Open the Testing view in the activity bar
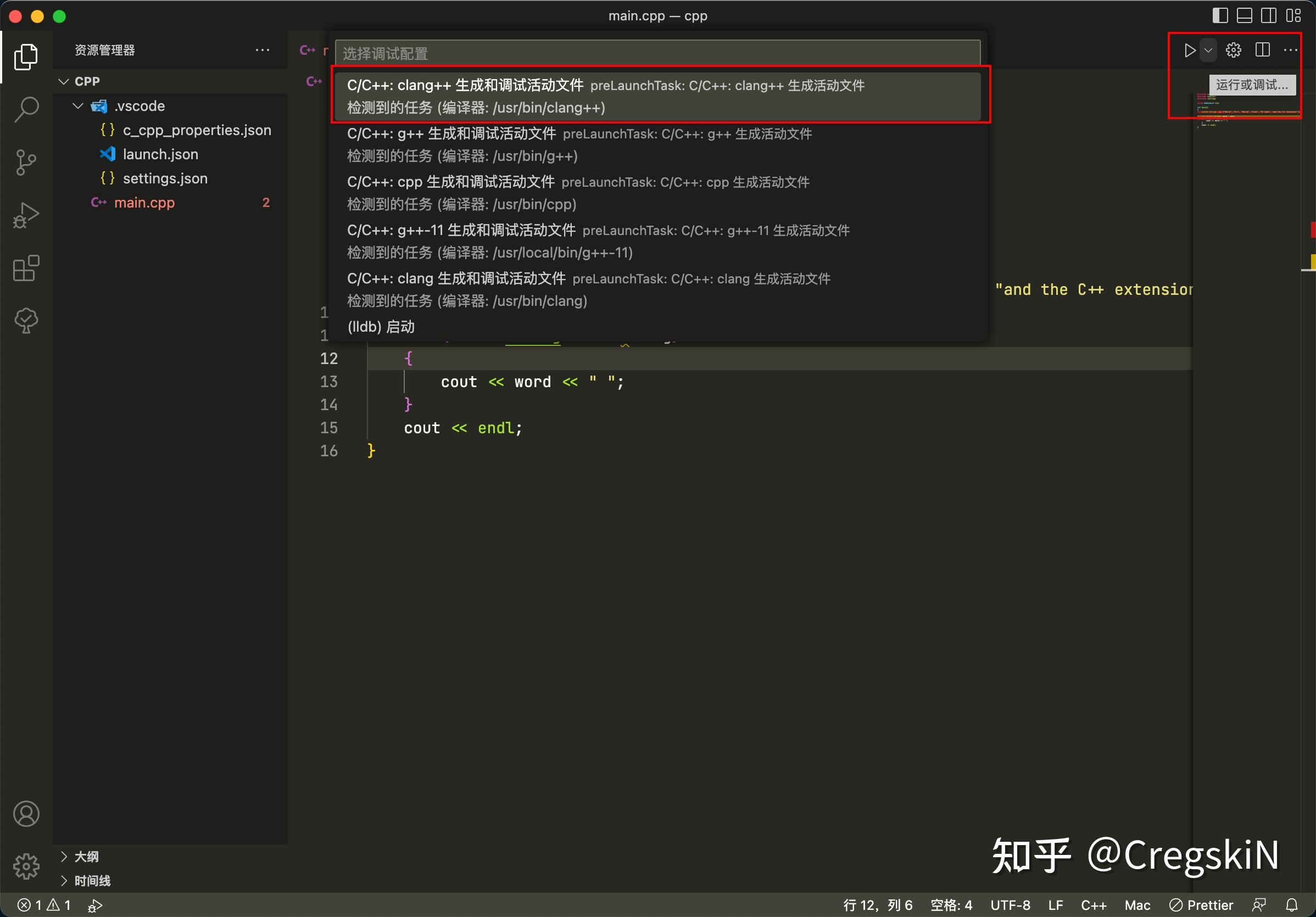1316x917 pixels. 25,320
